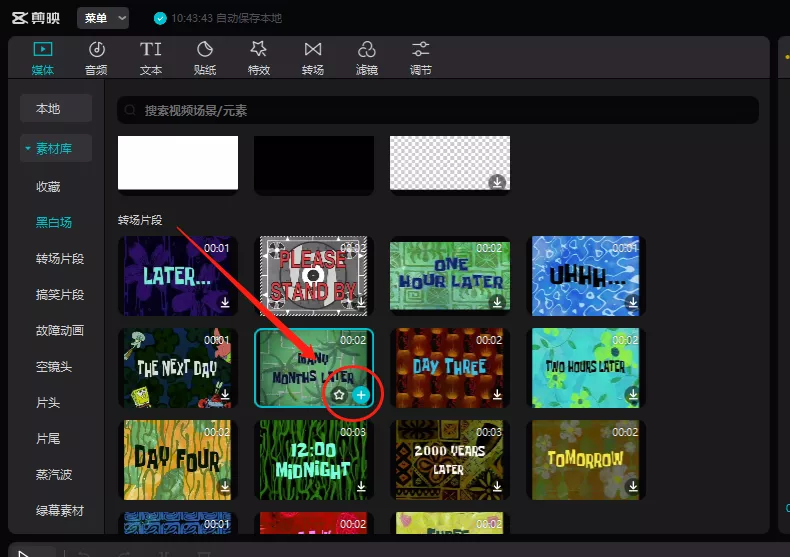Viewport: 790px width, 557px height.
Task: Download the DAY THREE clip
Action: tap(497, 394)
